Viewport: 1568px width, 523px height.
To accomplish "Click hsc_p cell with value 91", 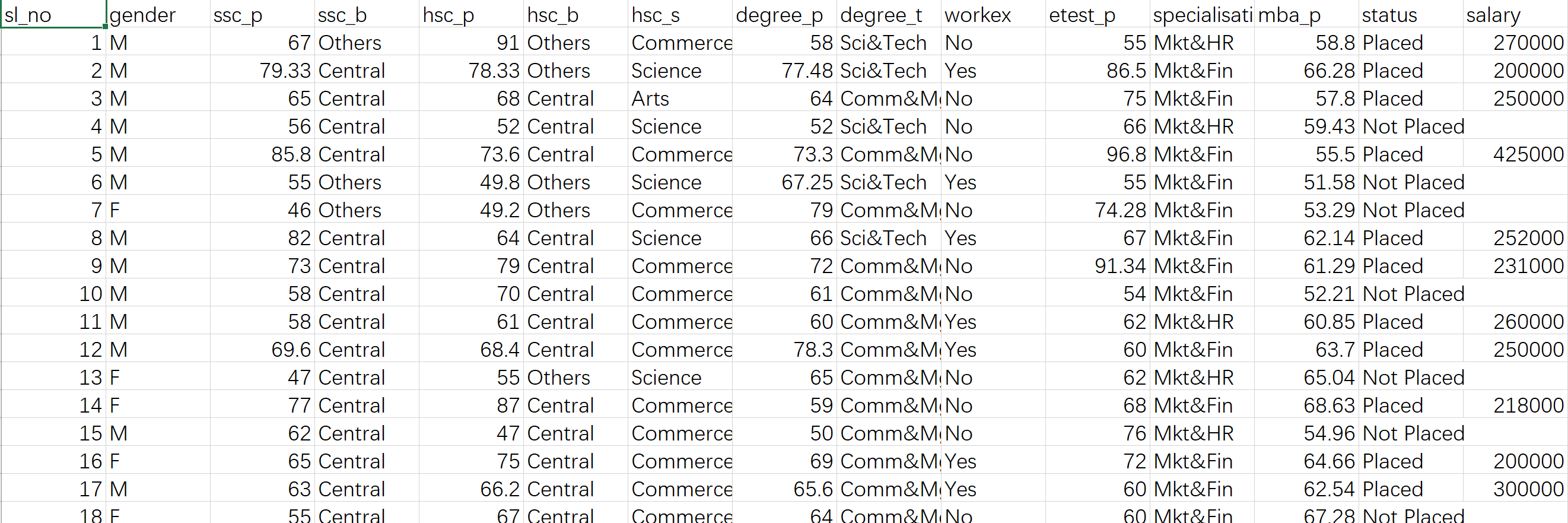I will (471, 43).
